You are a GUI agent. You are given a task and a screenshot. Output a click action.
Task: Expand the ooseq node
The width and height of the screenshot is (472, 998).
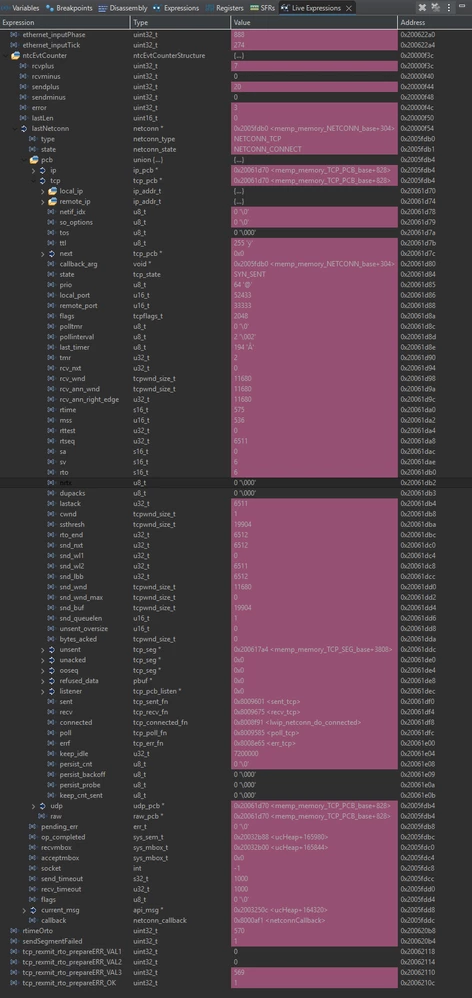tap(43, 670)
